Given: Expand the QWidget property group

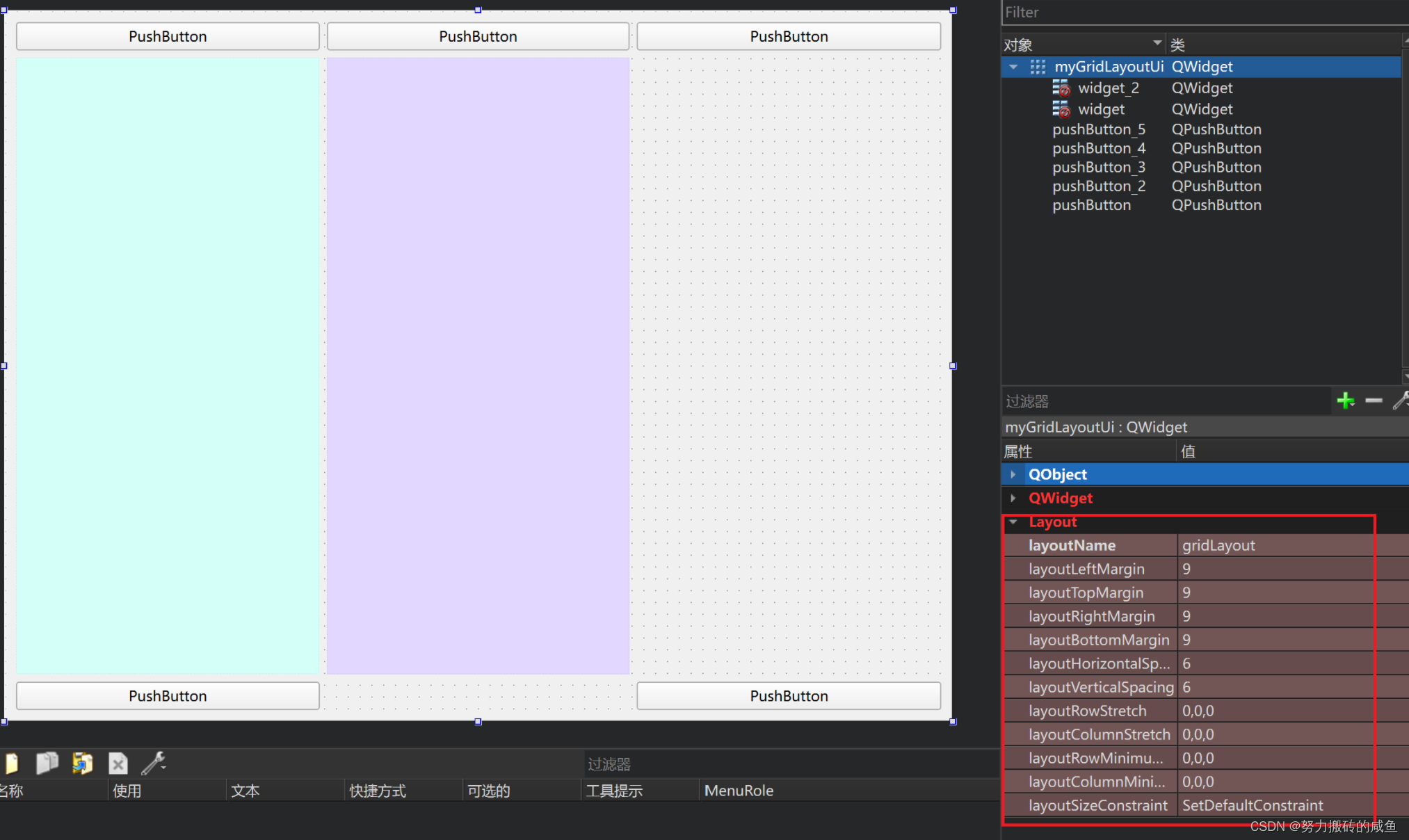Looking at the screenshot, I should pos(1013,498).
